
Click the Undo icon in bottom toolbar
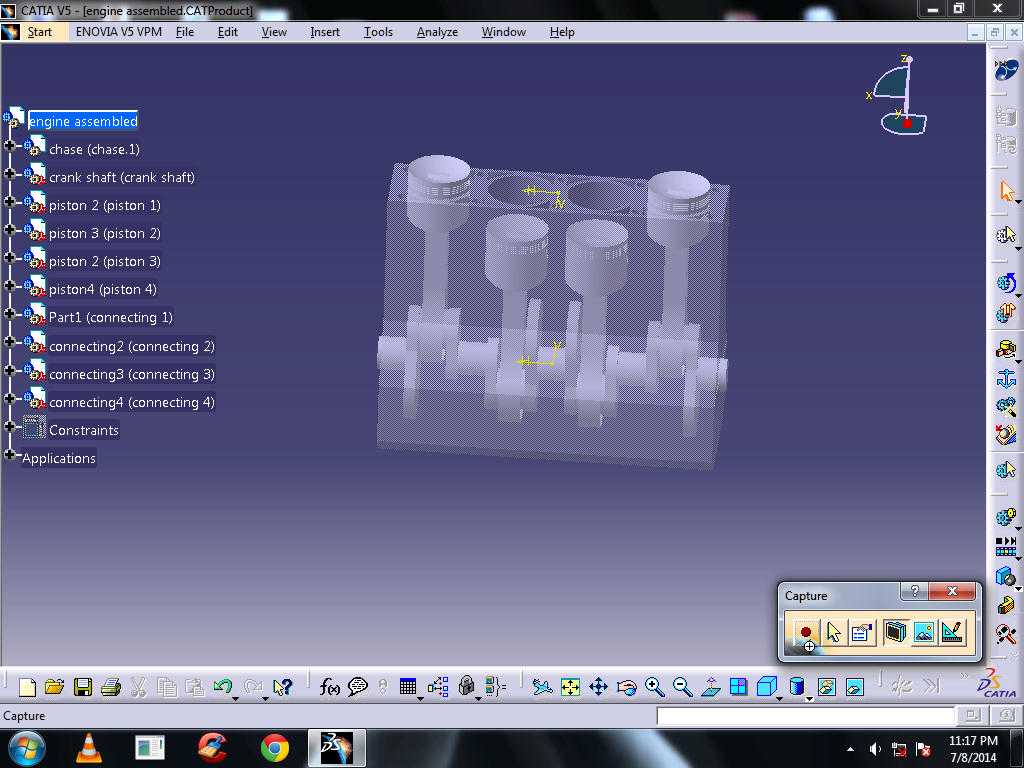[223, 687]
